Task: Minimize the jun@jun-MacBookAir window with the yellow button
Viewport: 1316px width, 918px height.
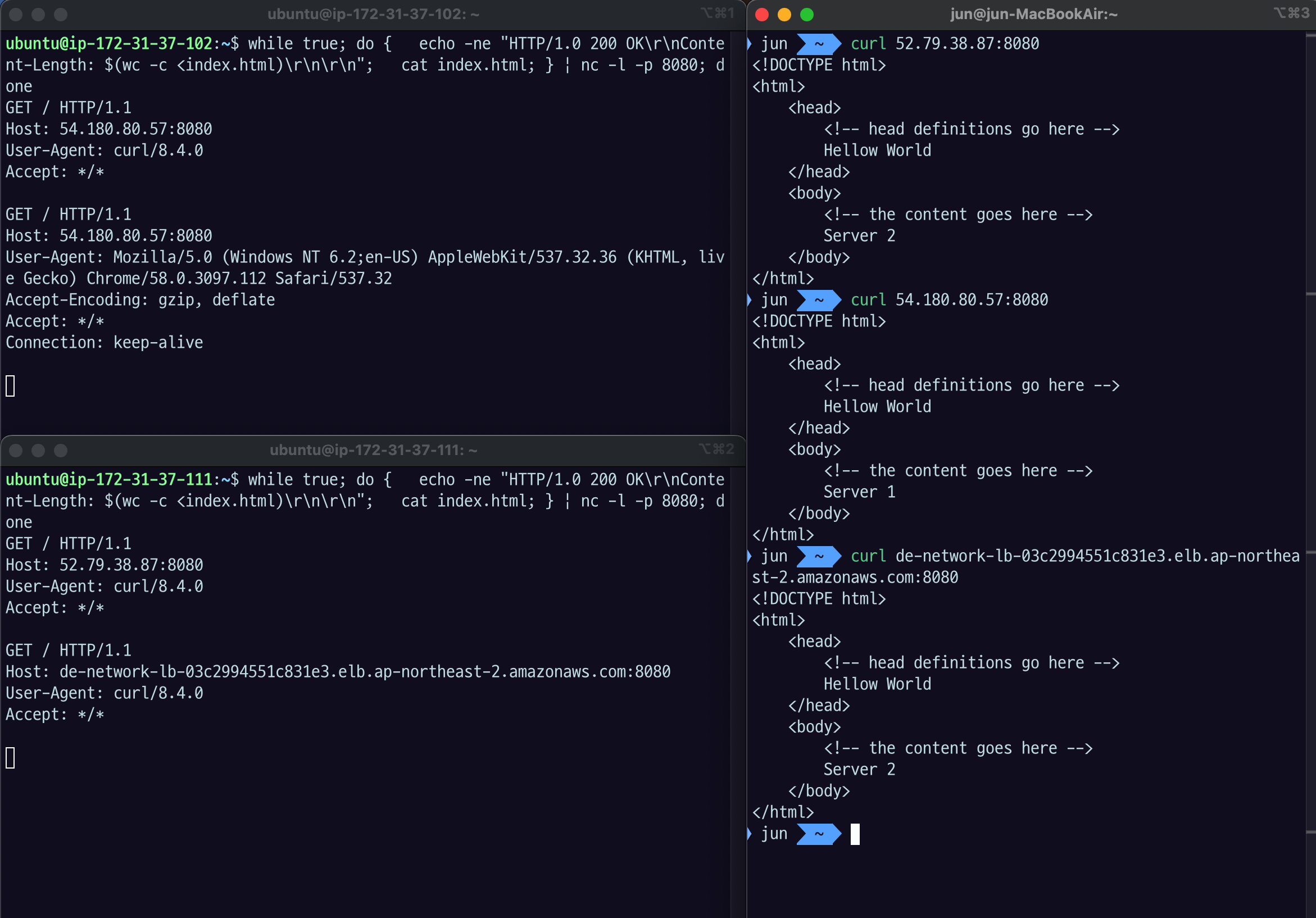Action: [784, 15]
